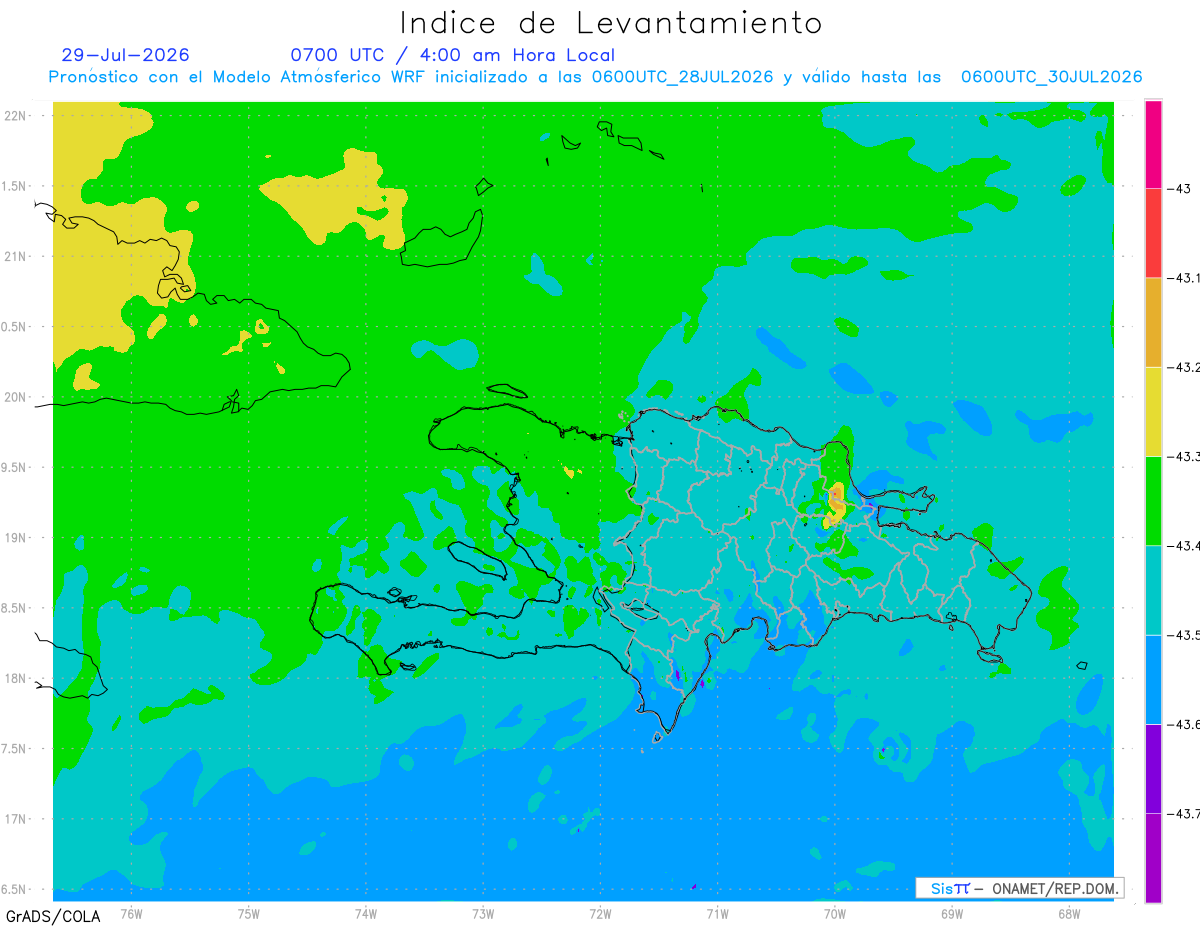Pick the teal legend swatch above -43.5

(x=1153, y=590)
